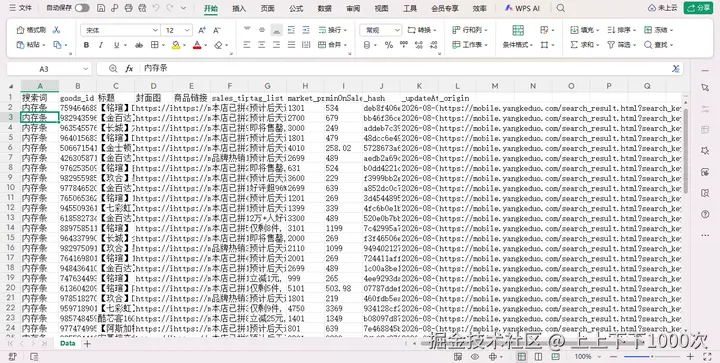The height and width of the screenshot is (363, 720).
Task: Switch to Page Break Preview in status bar
Action: click(556, 357)
